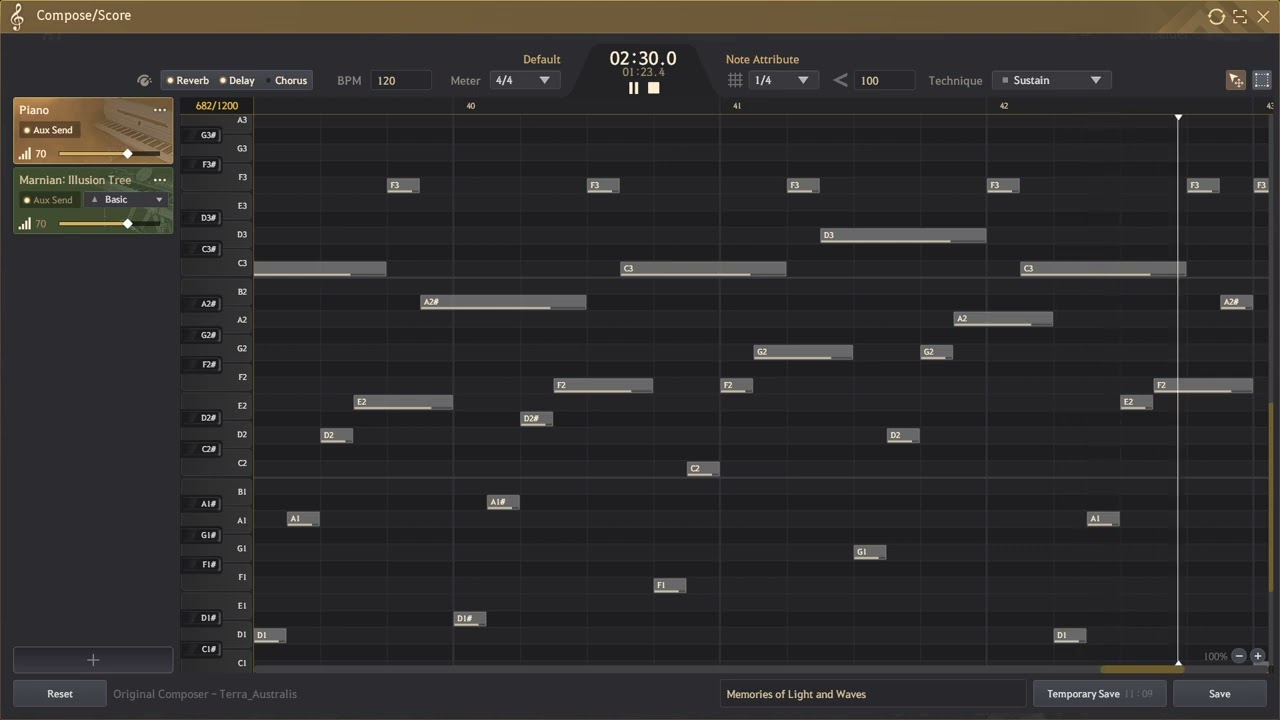Click the G3# black piano key
The width and height of the screenshot is (1280, 720).
[201, 135]
